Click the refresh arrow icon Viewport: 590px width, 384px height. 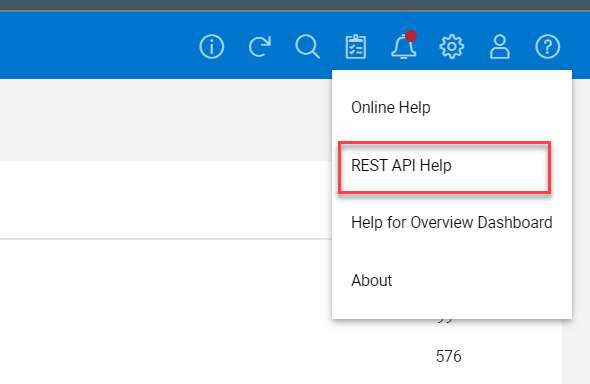260,47
